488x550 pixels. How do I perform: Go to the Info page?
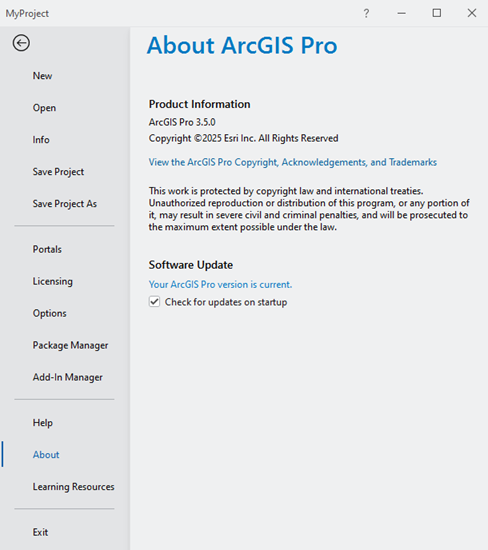coord(41,140)
